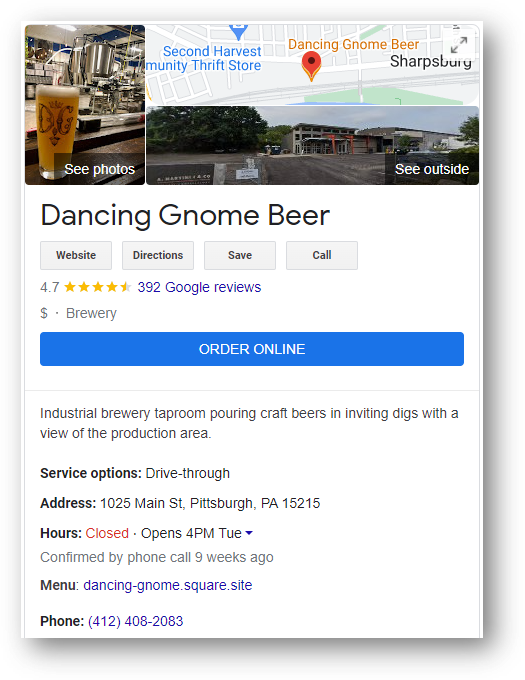Click the ORDER ONLINE button
The width and height of the screenshot is (525, 680).
252,349
